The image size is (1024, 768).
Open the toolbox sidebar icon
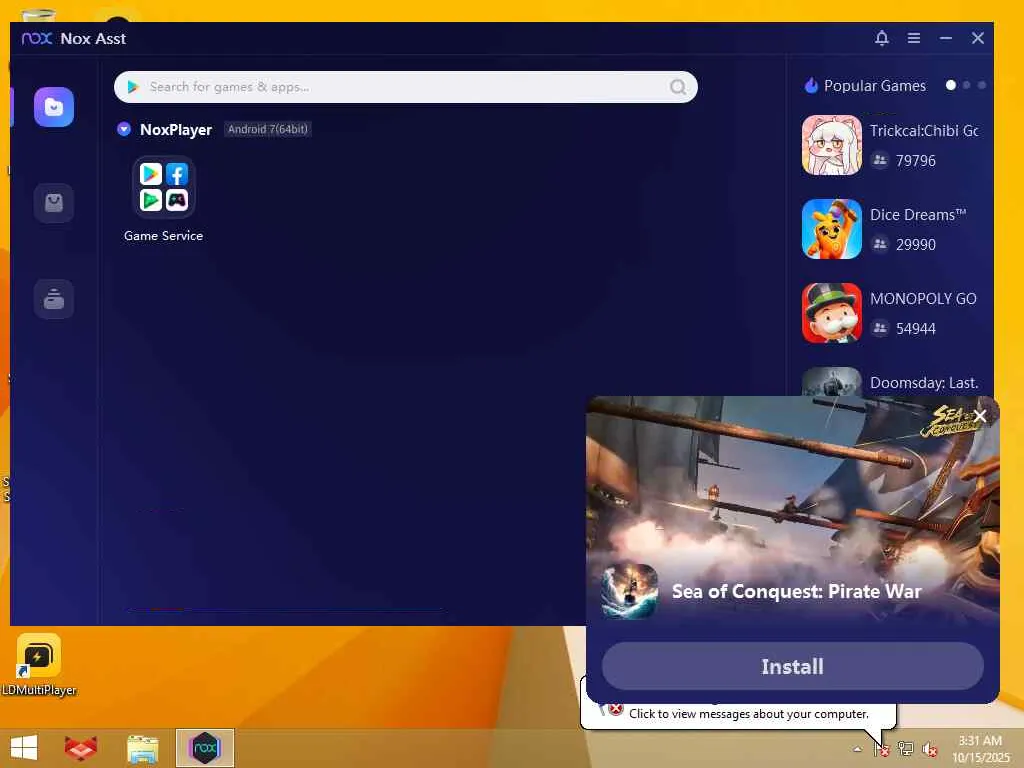pos(54,299)
